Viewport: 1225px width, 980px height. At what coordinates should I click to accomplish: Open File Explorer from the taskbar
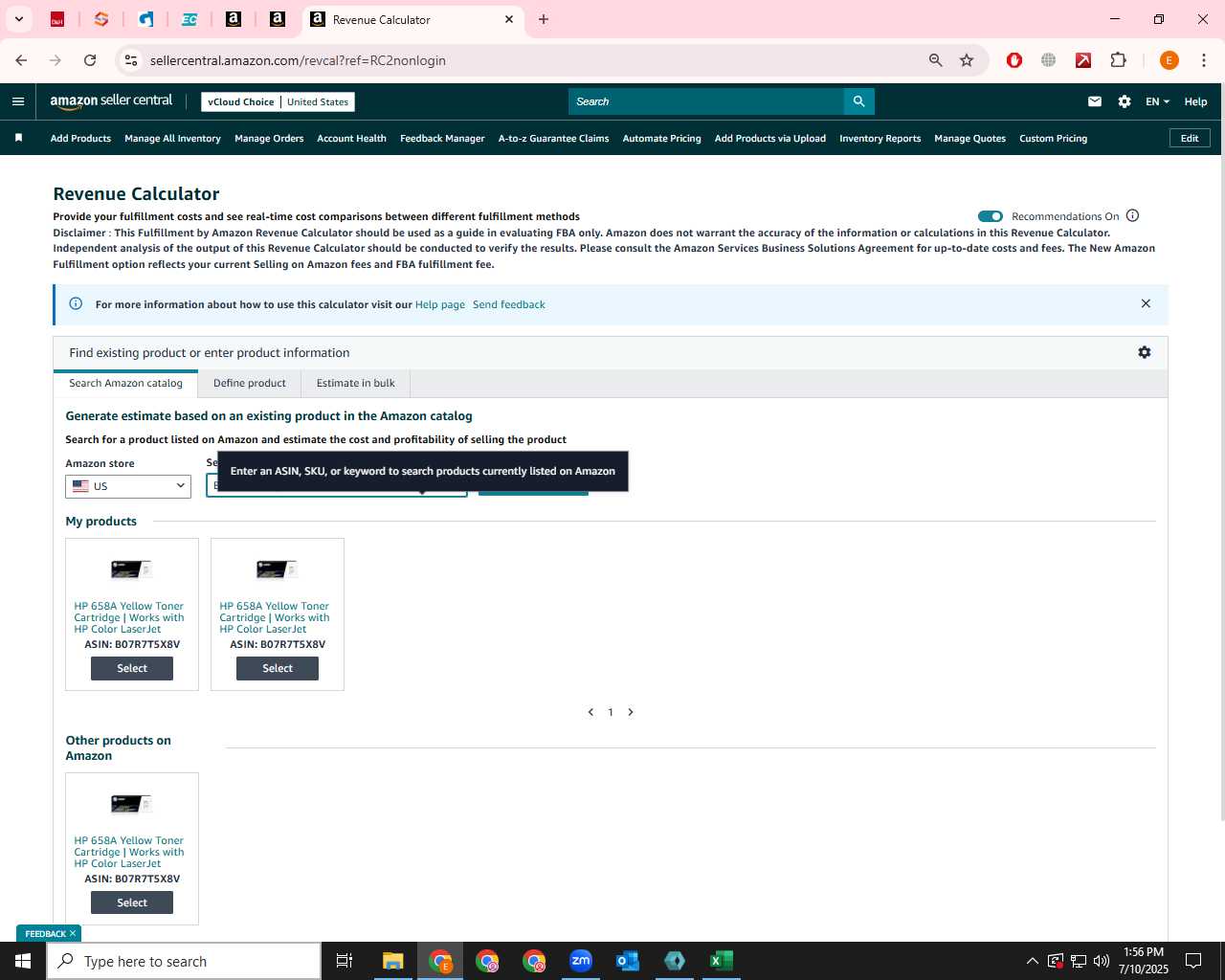(392, 961)
